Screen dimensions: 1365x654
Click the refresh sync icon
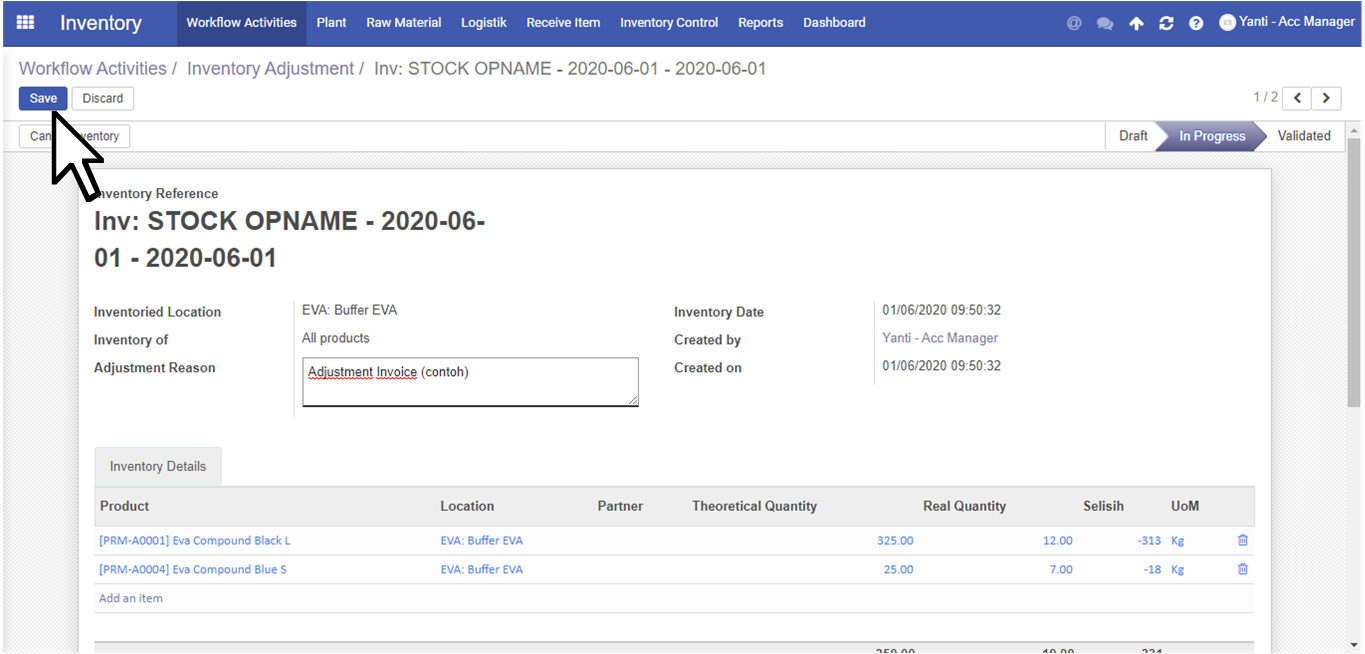coord(1166,23)
